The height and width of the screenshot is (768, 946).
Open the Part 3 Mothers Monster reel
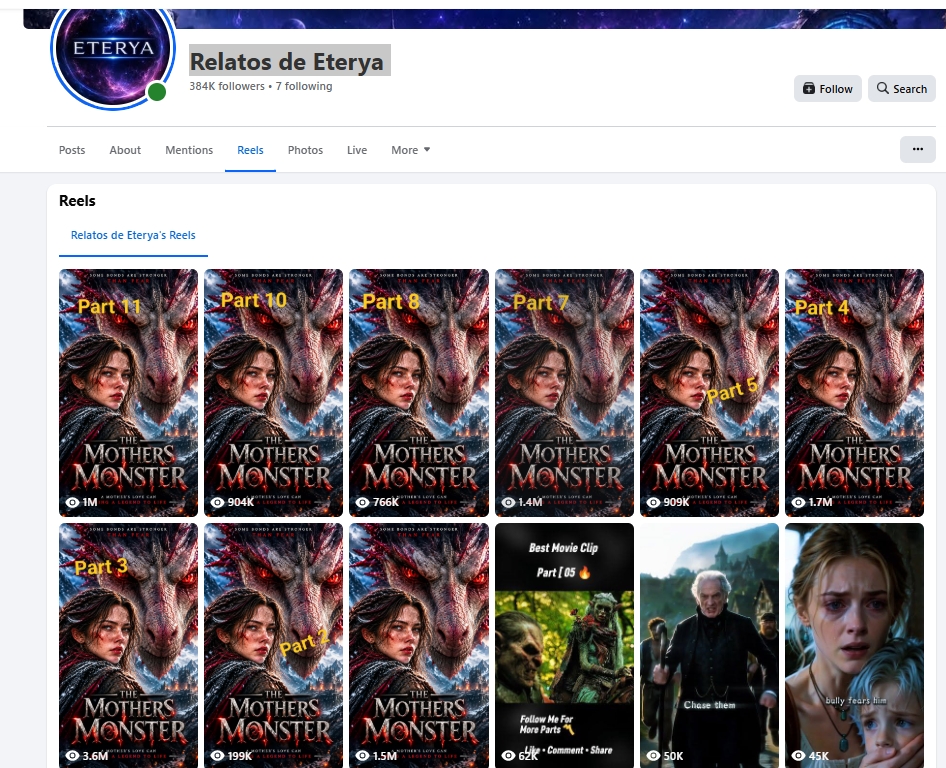129,646
